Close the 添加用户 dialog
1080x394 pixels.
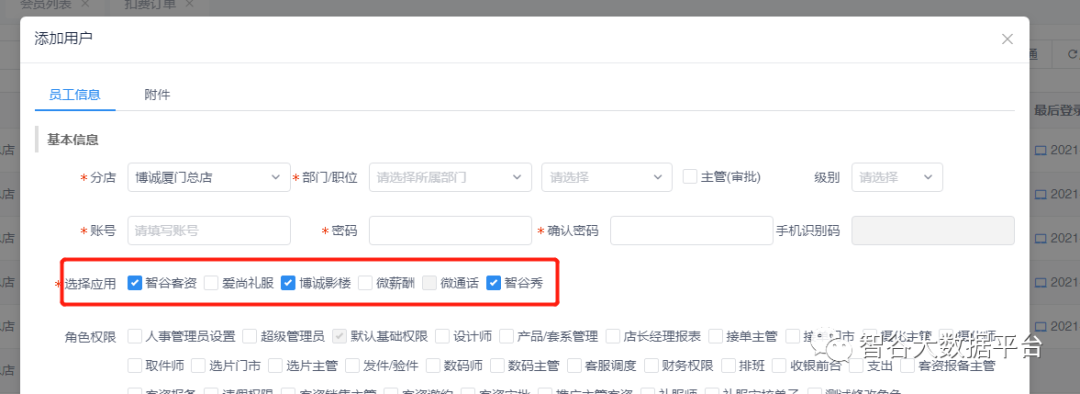1007,39
